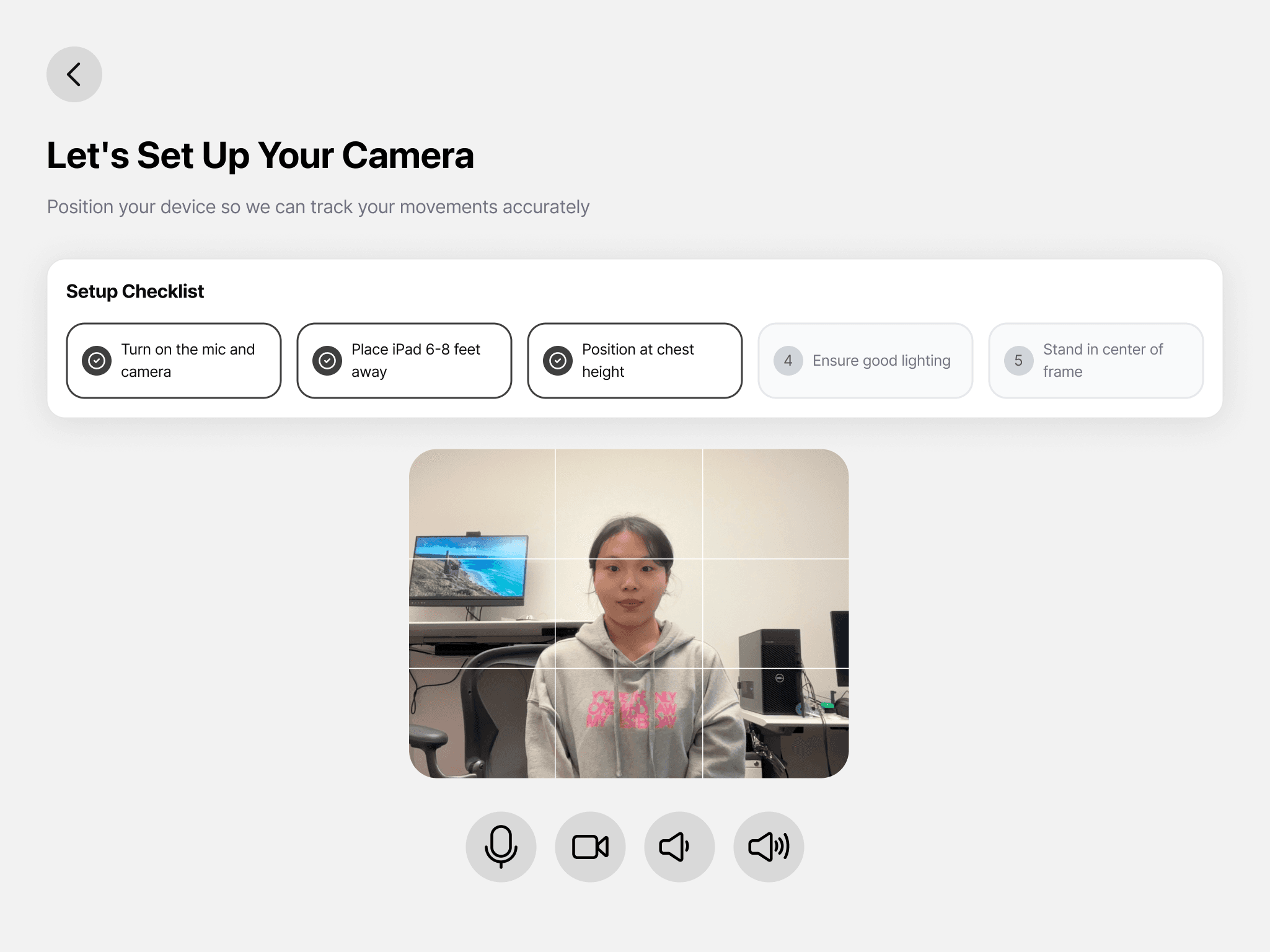Click the step 5 number badge
Viewport: 1270px width, 952px height.
pyautogui.click(x=1018, y=361)
